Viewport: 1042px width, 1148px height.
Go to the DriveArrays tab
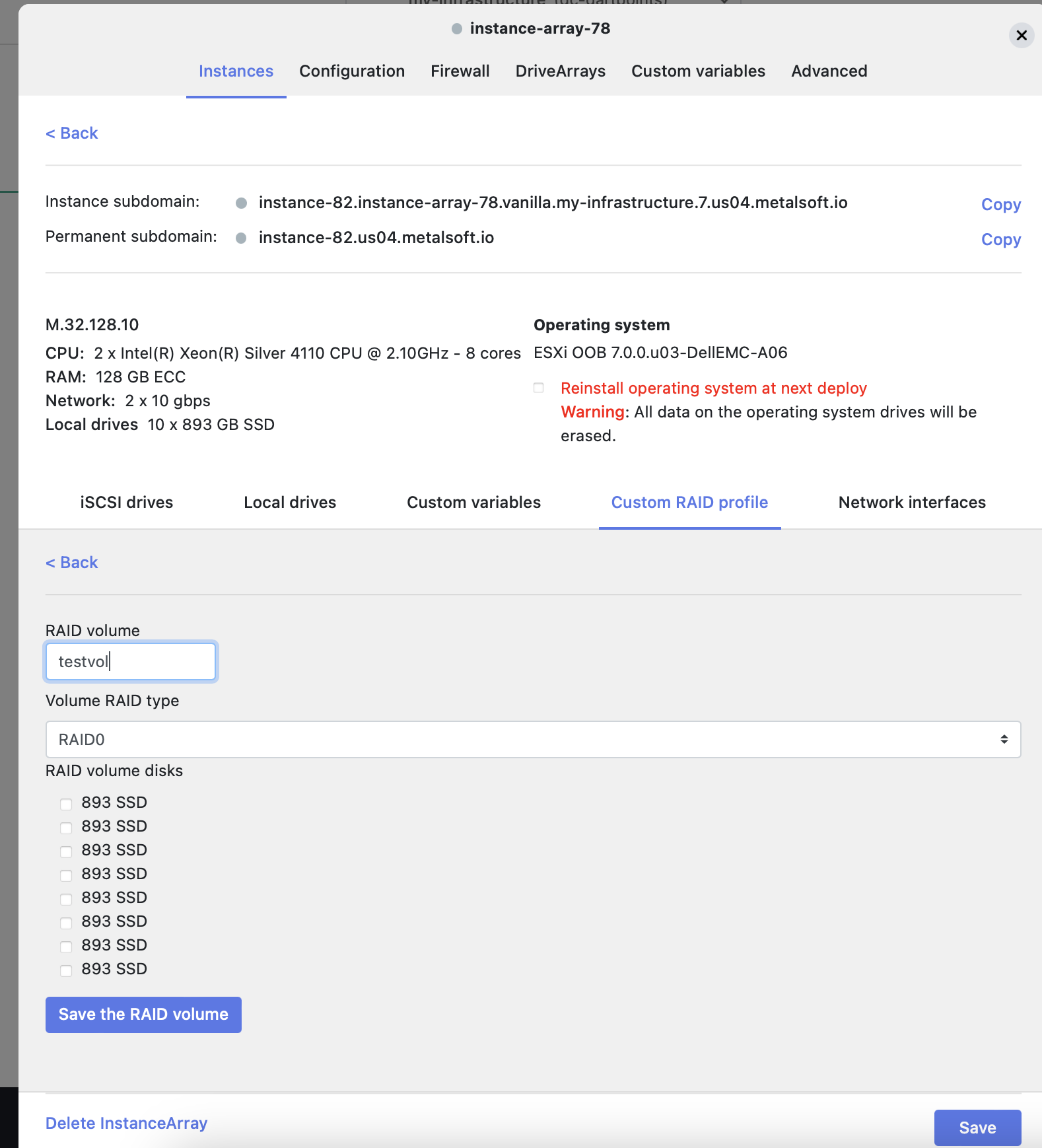click(560, 71)
